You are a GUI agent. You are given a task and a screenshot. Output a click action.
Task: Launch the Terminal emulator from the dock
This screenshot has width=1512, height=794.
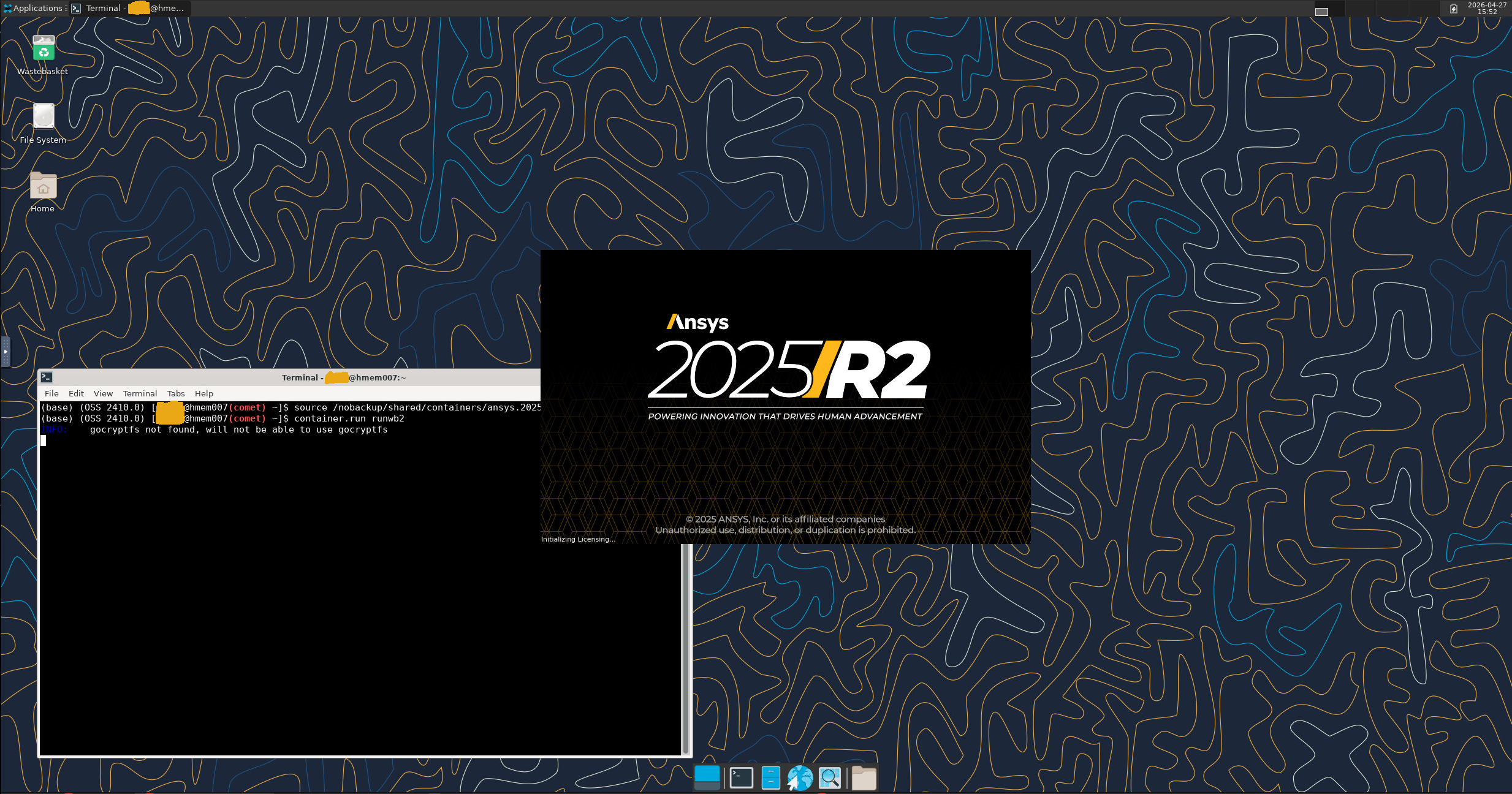pyautogui.click(x=741, y=777)
